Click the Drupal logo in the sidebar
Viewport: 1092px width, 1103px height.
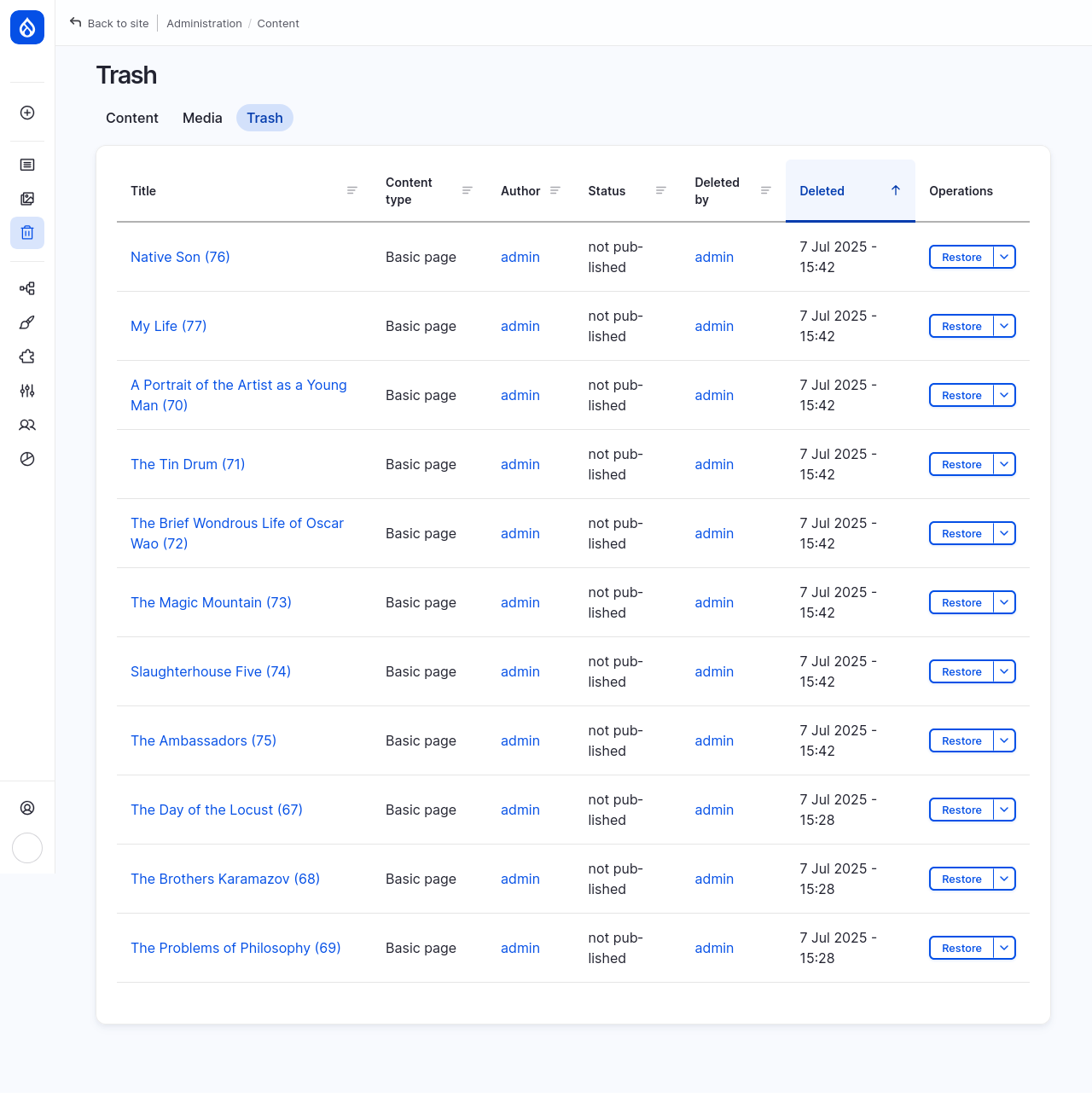[x=26, y=26]
